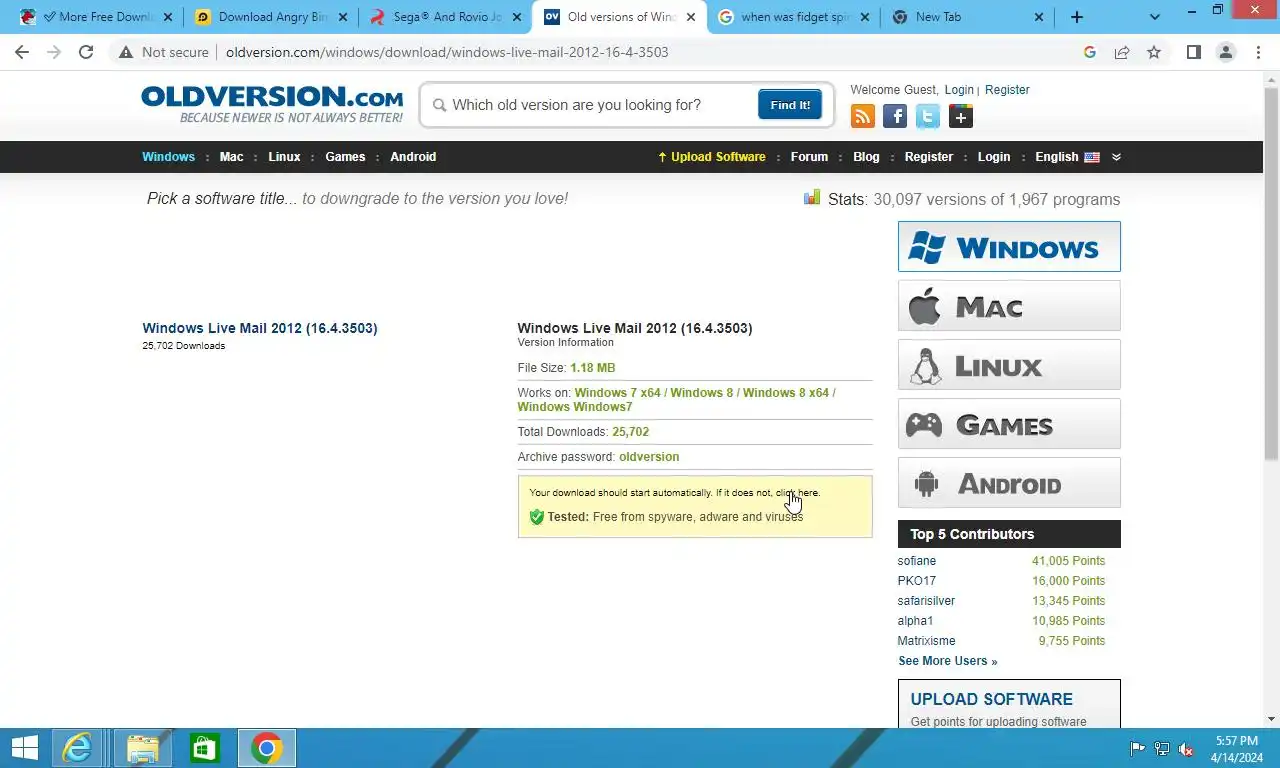Close the Old versions of Windows tab
The height and width of the screenshot is (768, 1280).
pyautogui.click(x=690, y=17)
